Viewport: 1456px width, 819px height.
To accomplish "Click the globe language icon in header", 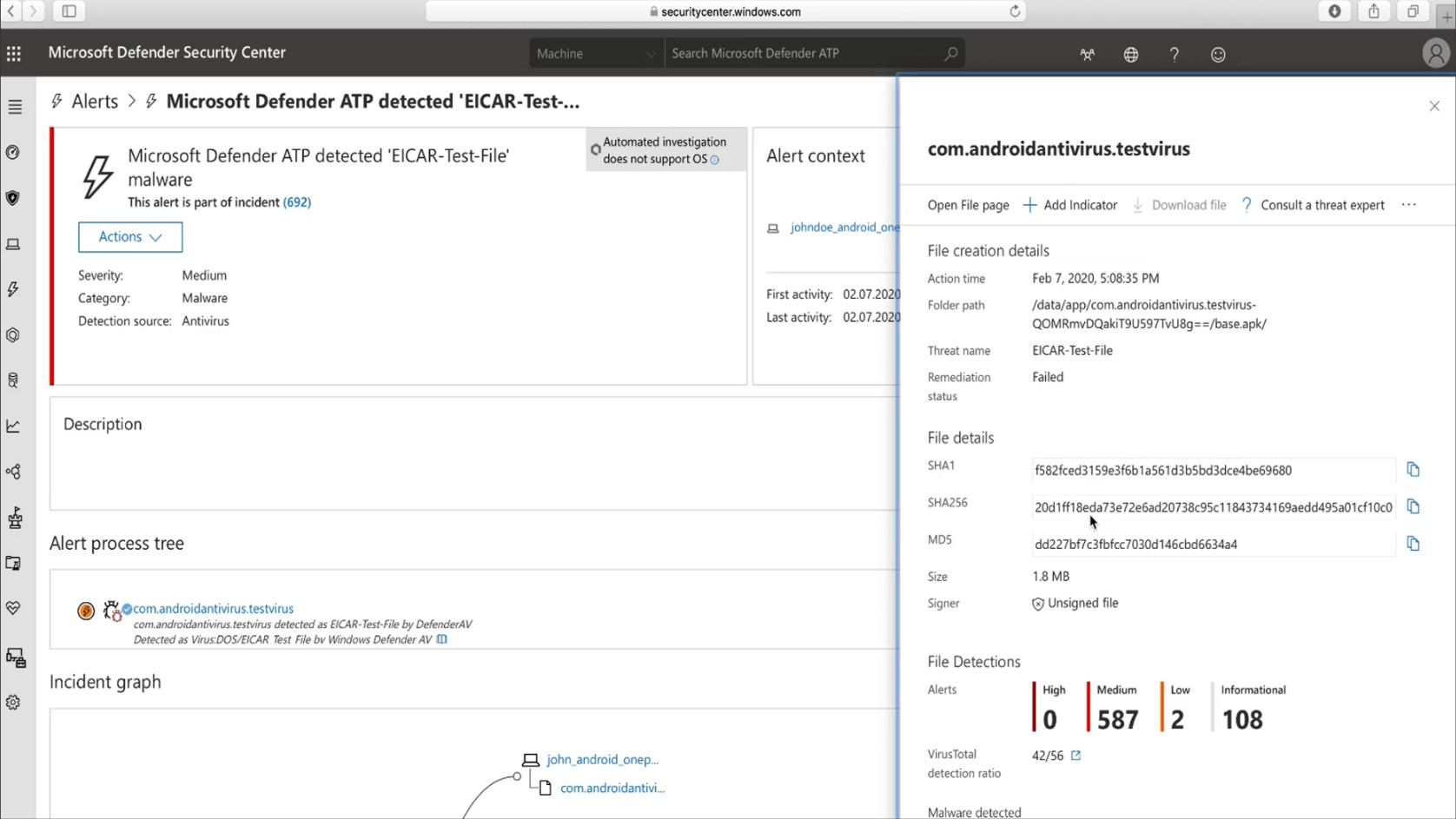I will point(1130,54).
